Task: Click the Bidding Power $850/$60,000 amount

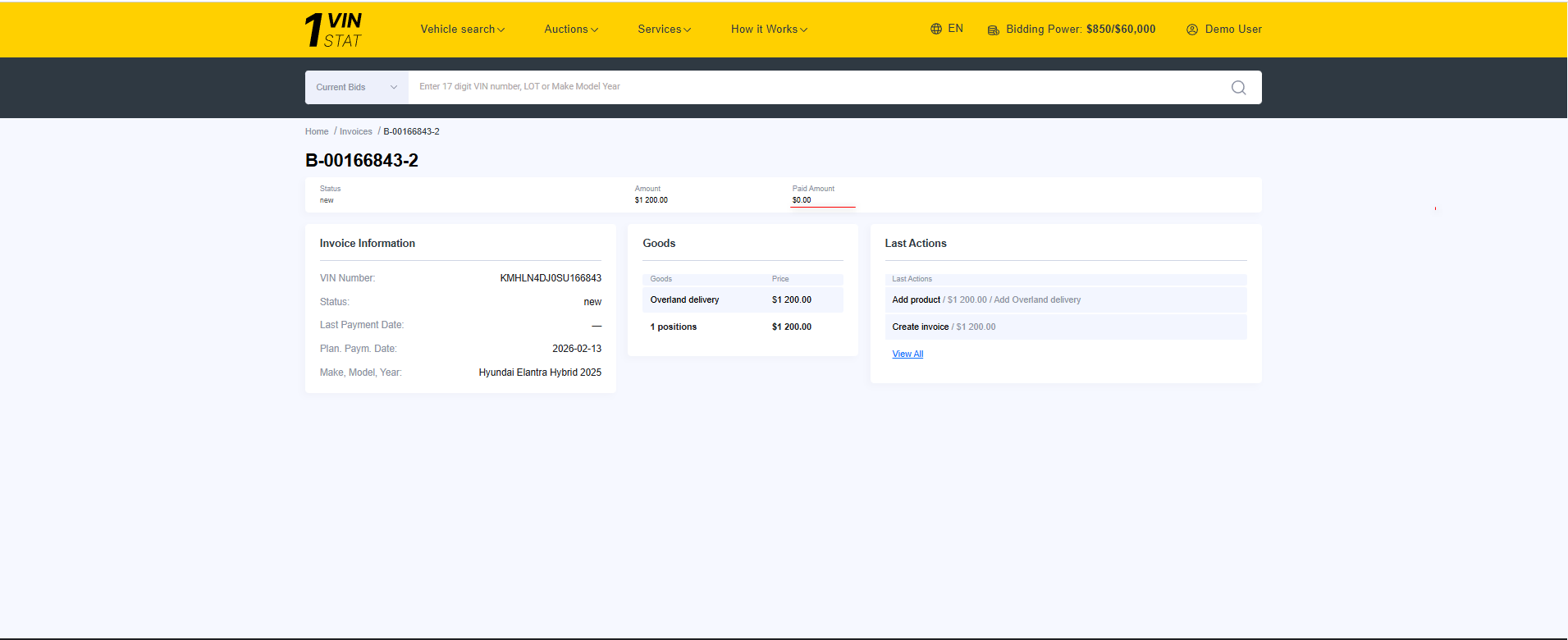Action: [x=1120, y=30]
